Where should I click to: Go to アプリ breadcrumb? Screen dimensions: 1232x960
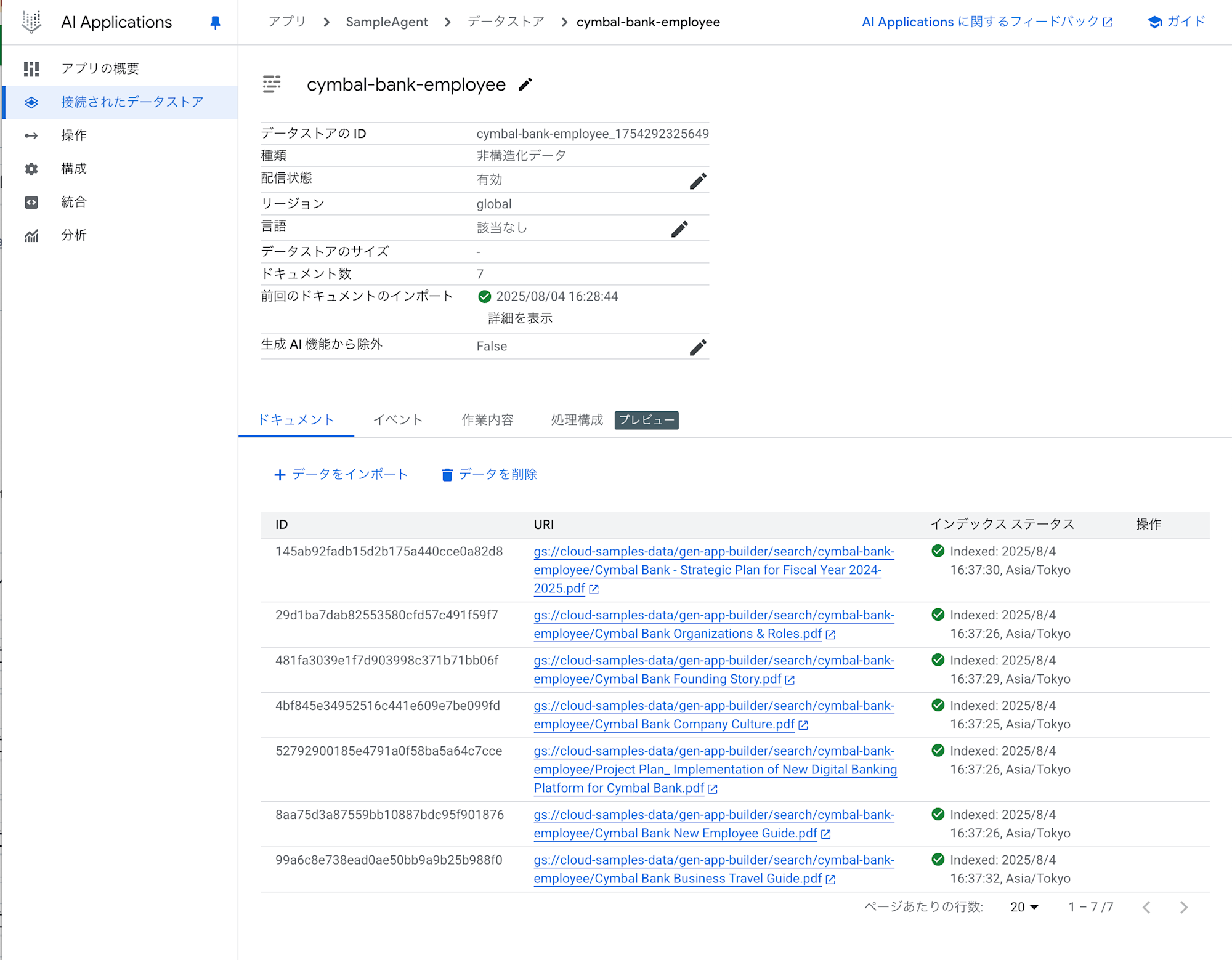coord(287,22)
